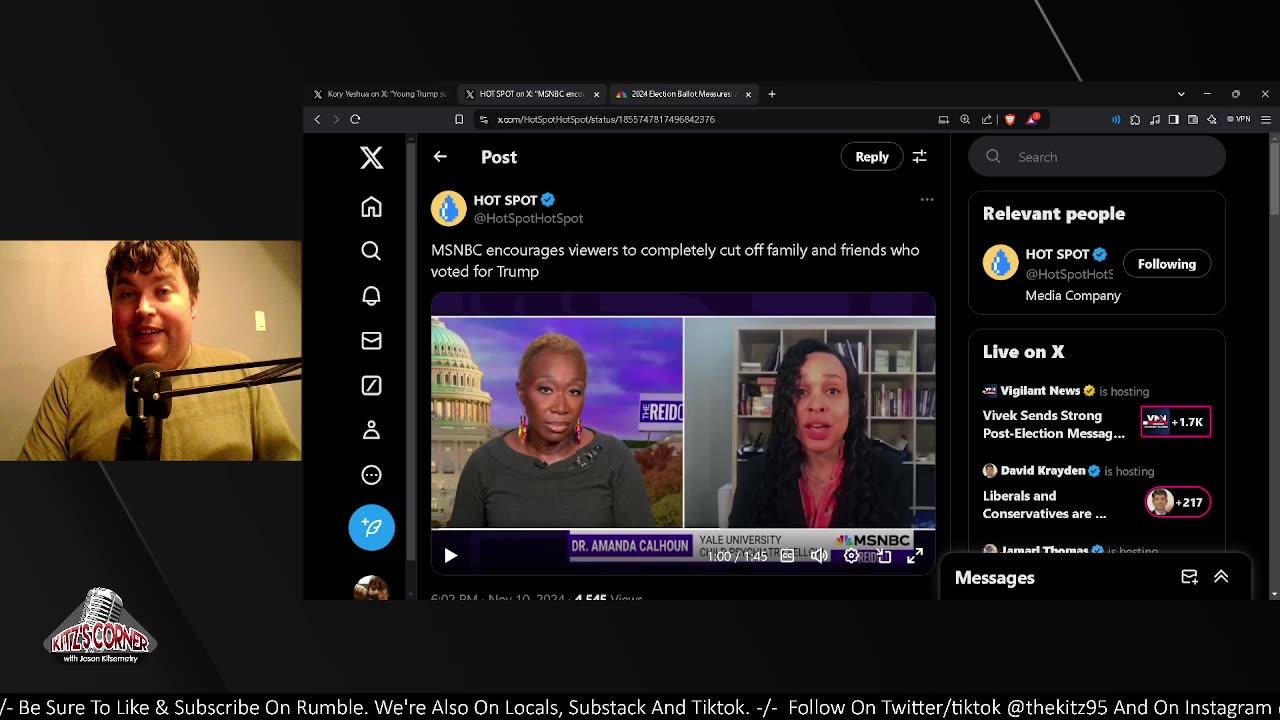The image size is (1280, 720).
Task: Go to Home in X sidebar
Action: pos(371,207)
